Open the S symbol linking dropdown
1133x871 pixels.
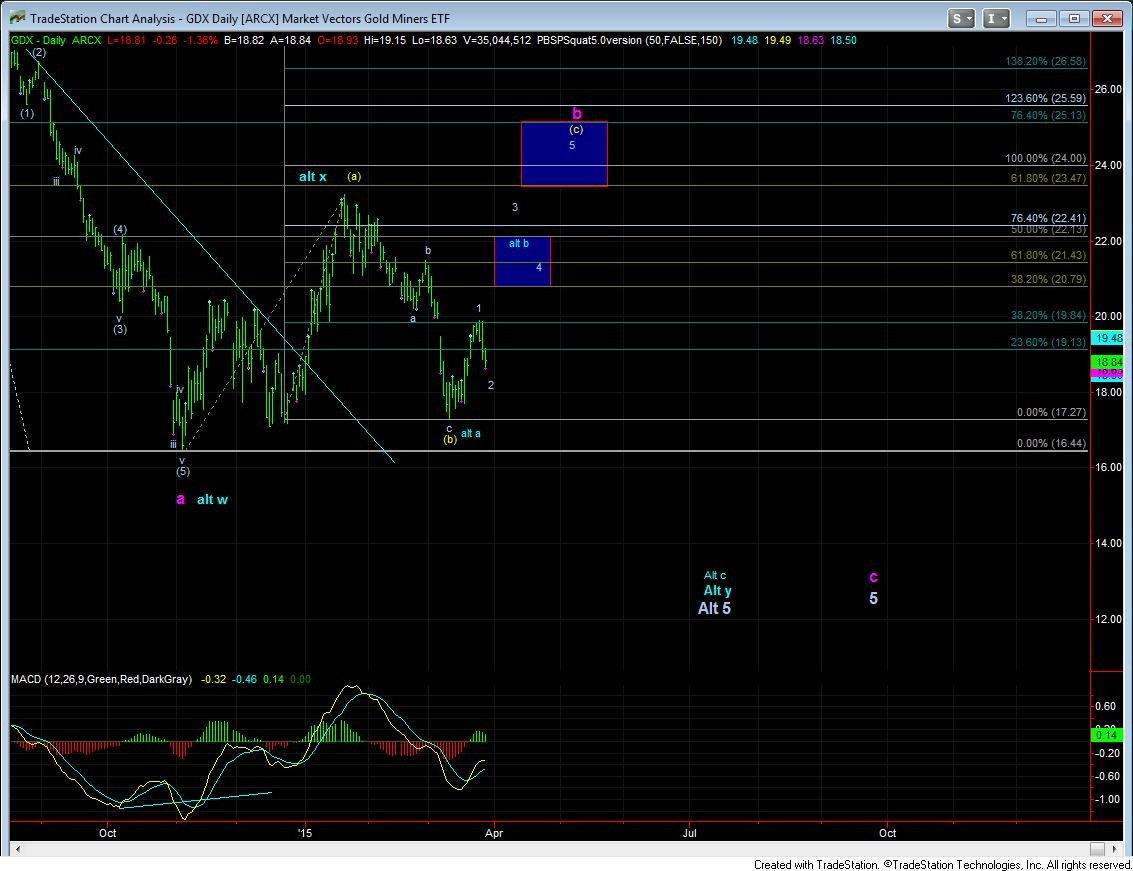tap(962, 18)
